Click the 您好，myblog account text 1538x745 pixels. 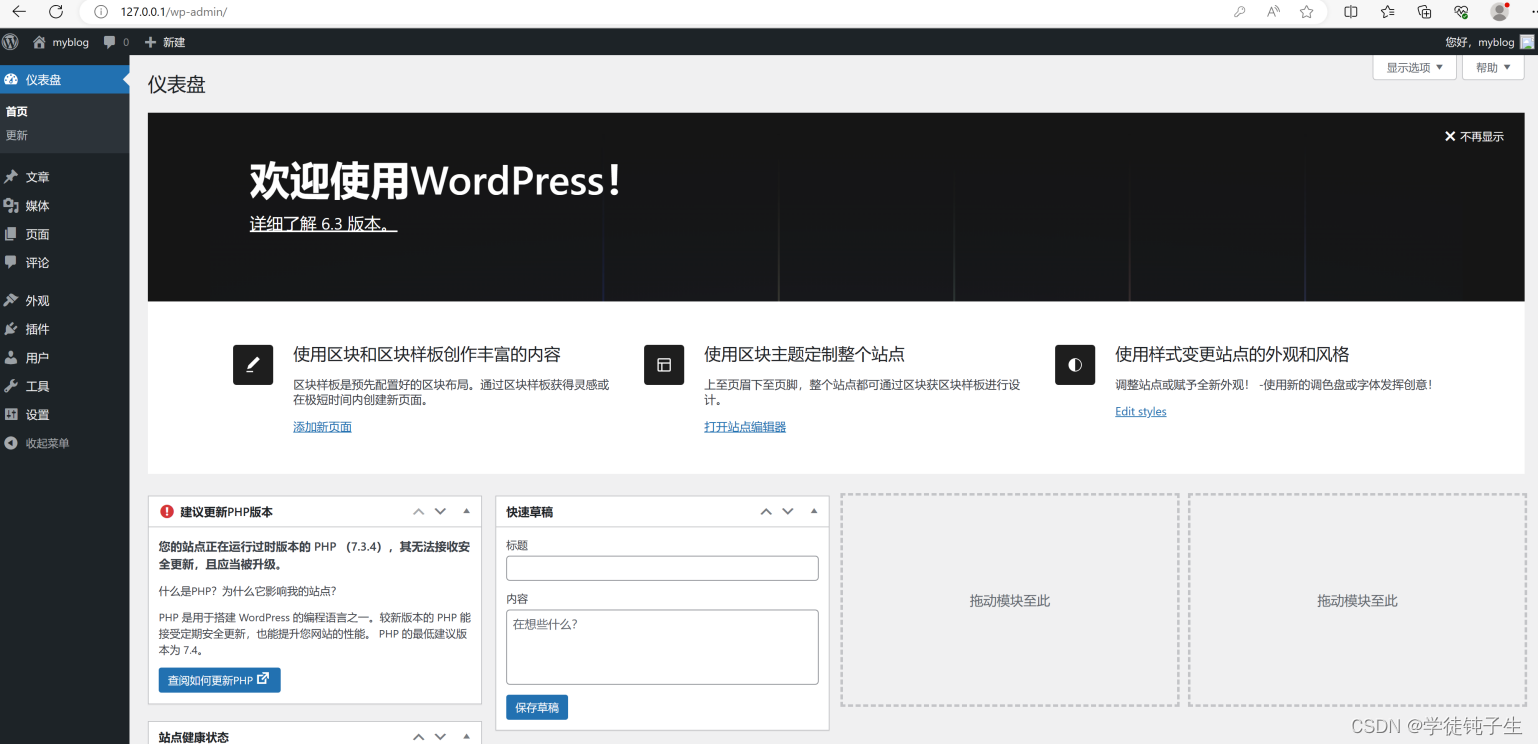[1480, 42]
